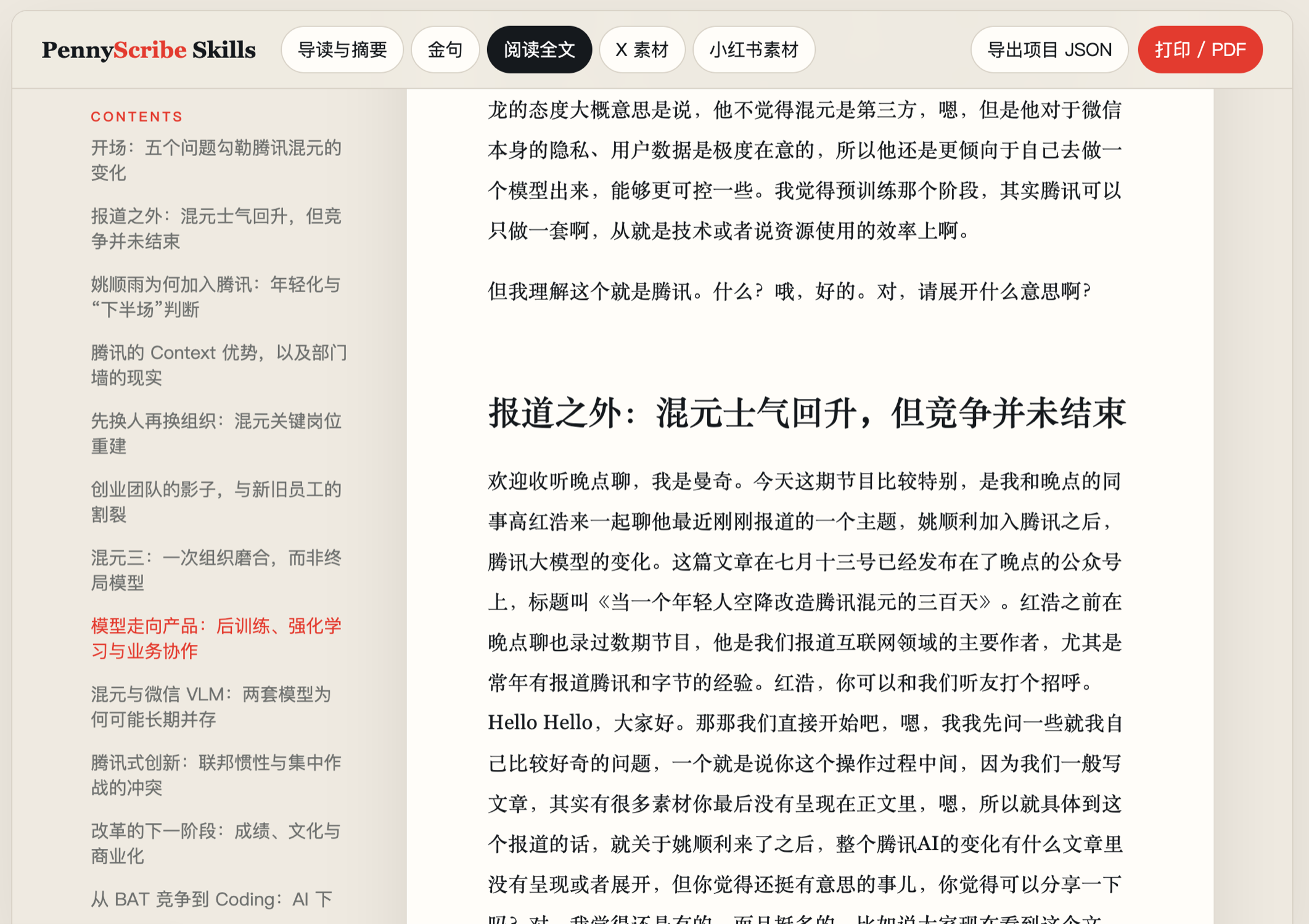Go to 报道之外：混元士气回升 contents entry

[x=216, y=229]
